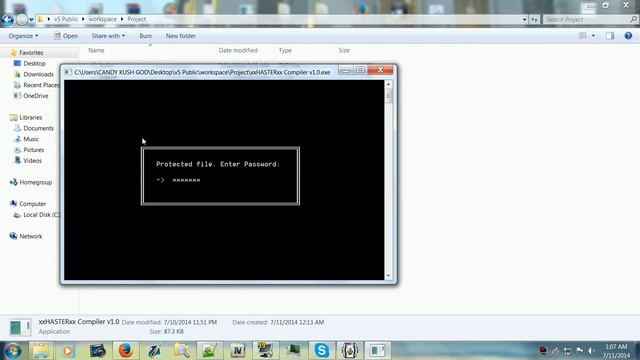Viewport: 640px width, 360px height.
Task: Click the masked password entry line
Action: pyautogui.click(x=178, y=180)
